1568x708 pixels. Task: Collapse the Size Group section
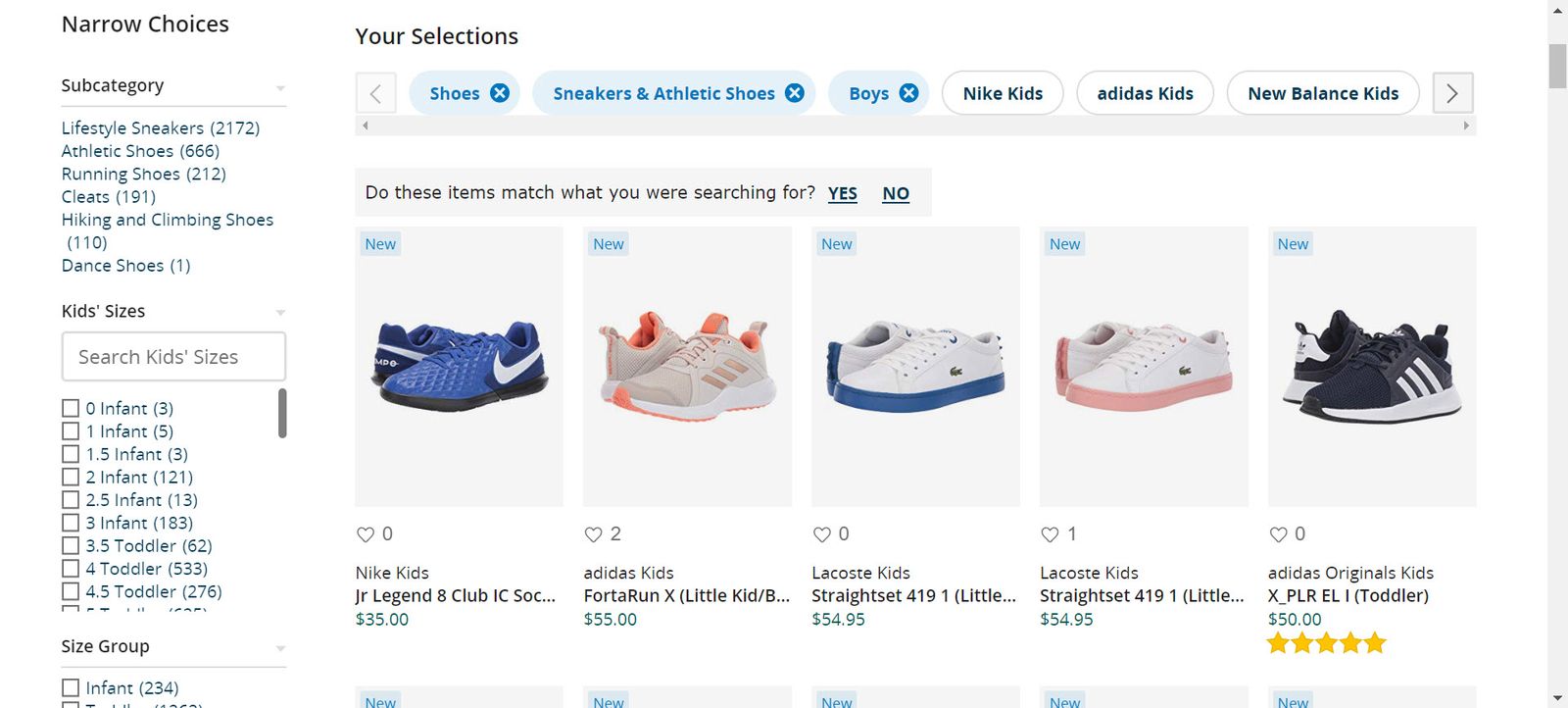[x=280, y=648]
